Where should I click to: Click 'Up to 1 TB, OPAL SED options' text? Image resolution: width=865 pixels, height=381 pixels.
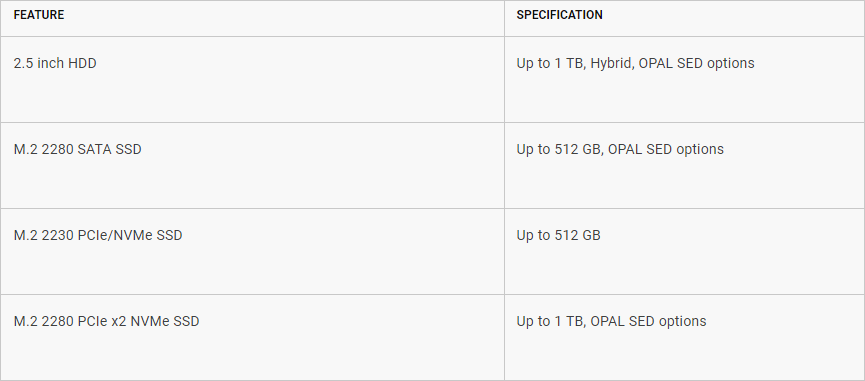611,321
